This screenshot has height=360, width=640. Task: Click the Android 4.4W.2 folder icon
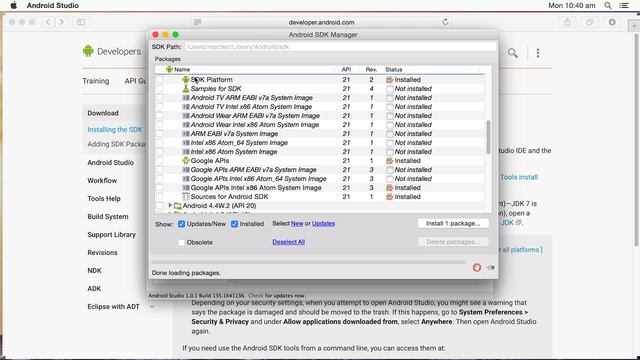178,205
